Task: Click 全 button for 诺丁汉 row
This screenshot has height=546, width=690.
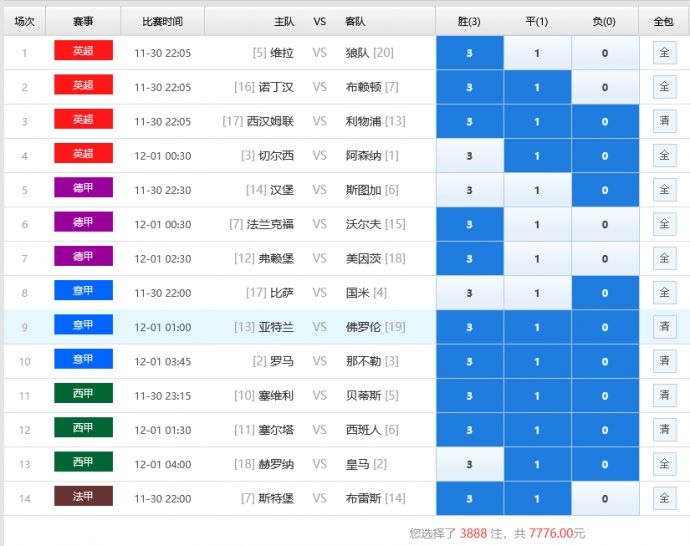Action: (664, 87)
